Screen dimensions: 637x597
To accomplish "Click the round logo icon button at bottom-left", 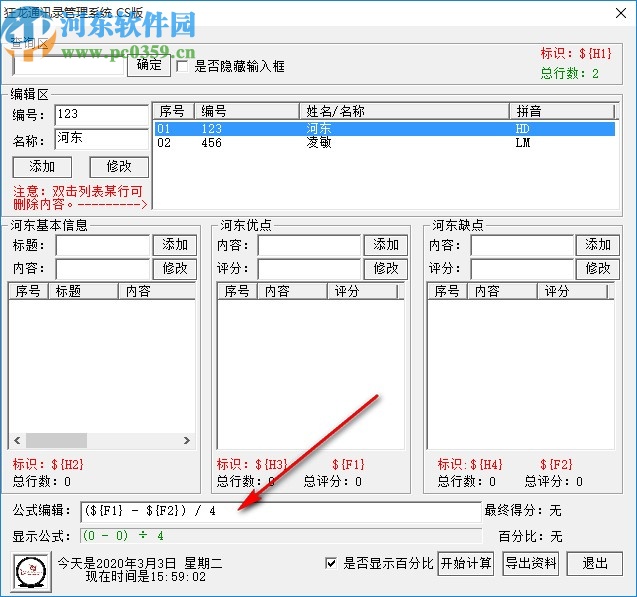I will coord(32,571).
